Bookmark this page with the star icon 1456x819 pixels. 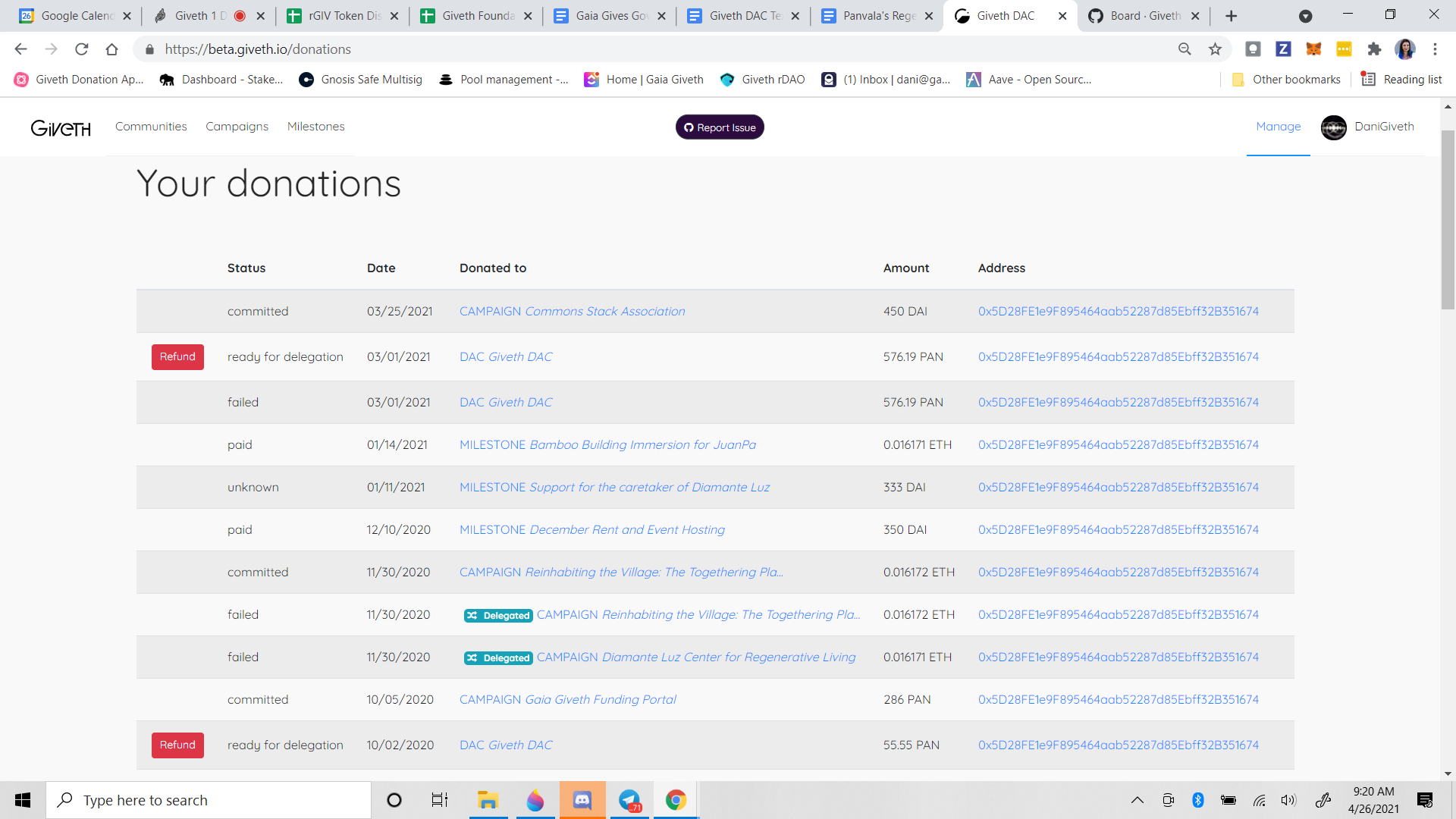(x=1215, y=49)
